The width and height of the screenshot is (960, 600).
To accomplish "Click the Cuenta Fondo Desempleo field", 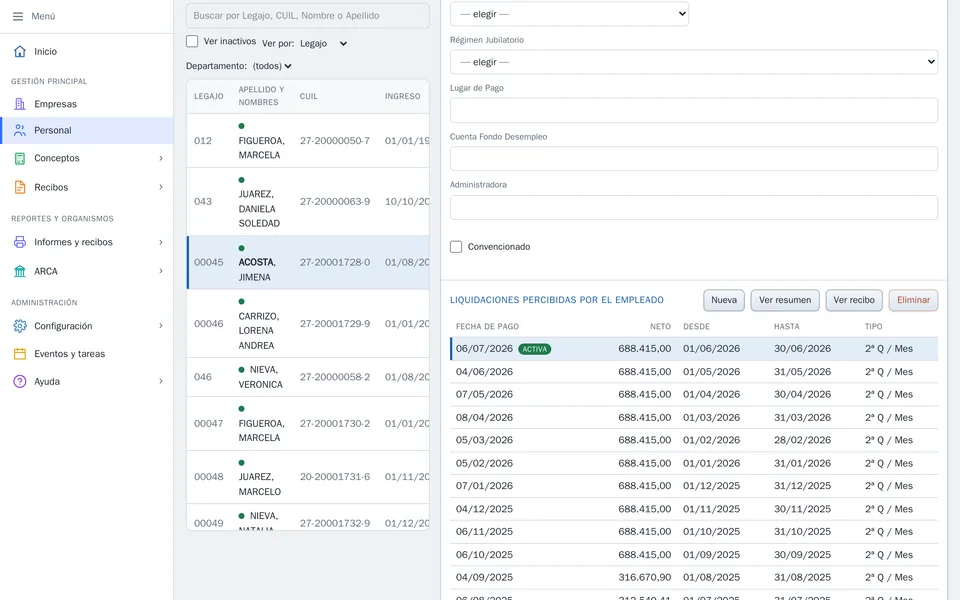I will coord(694,159).
